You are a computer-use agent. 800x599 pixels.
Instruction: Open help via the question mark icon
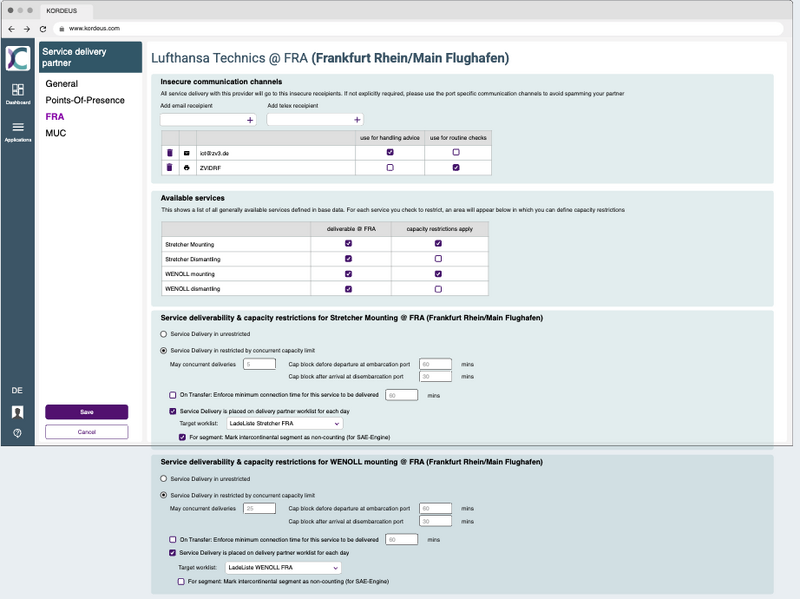[17, 432]
